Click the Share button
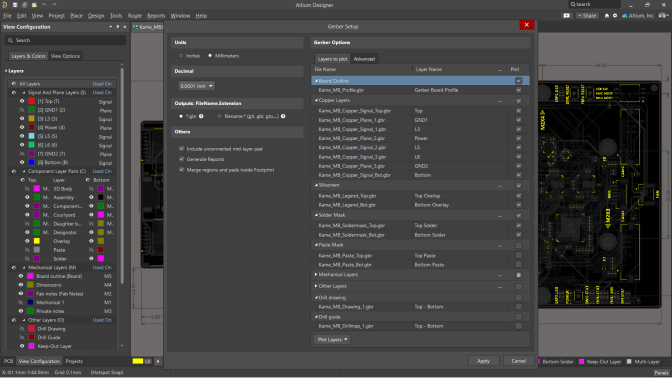The image size is (672, 378). click(x=587, y=15)
